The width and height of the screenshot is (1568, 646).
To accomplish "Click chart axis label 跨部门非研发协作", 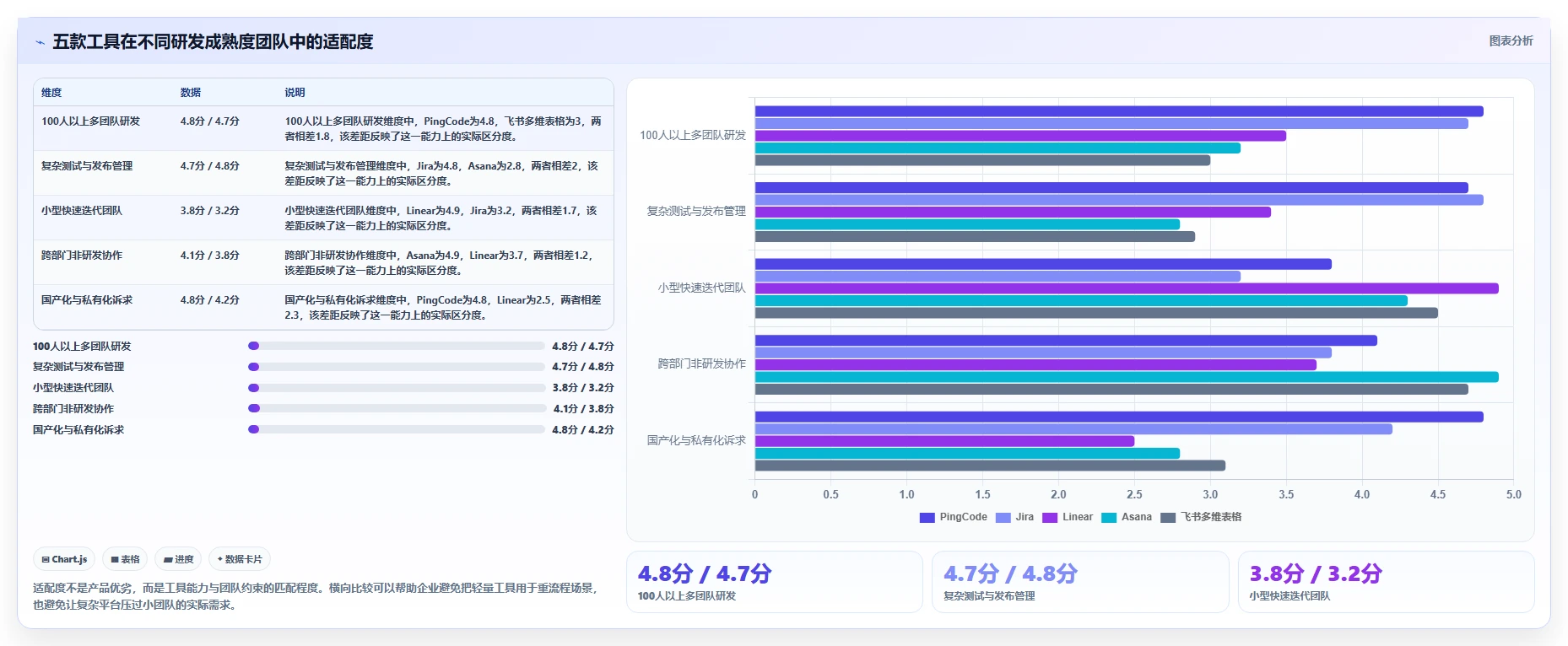I will click(702, 363).
